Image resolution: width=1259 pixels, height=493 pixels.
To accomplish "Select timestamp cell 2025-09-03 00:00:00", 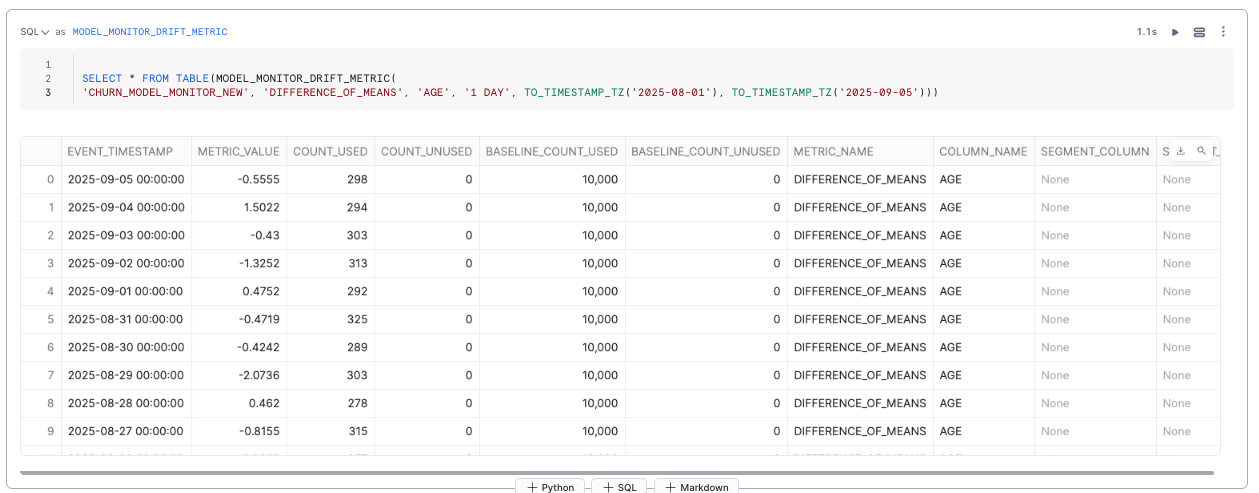I will point(126,235).
